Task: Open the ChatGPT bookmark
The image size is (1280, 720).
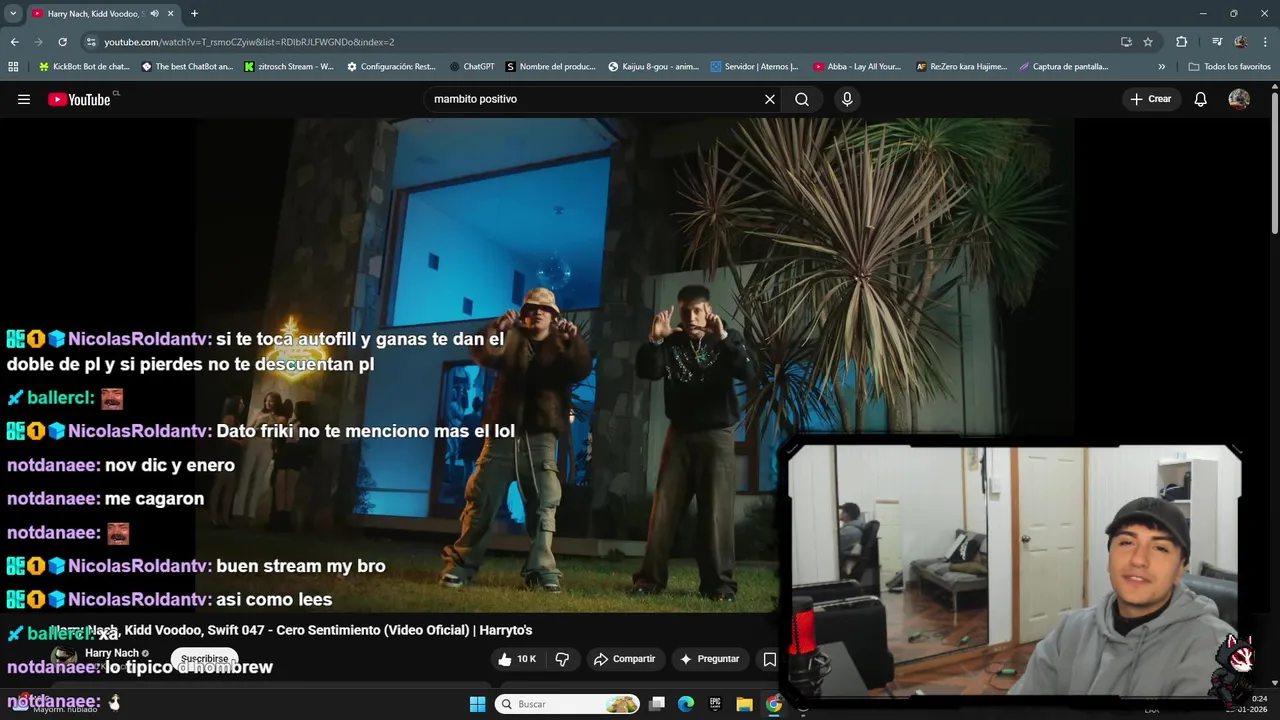Action: pos(472,67)
